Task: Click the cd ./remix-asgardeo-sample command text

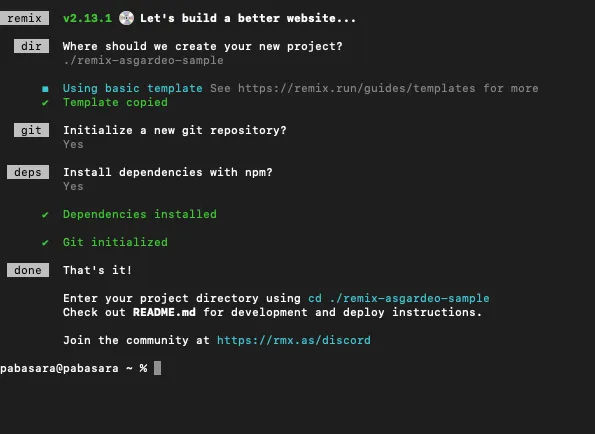Action: pyautogui.click(x=398, y=298)
